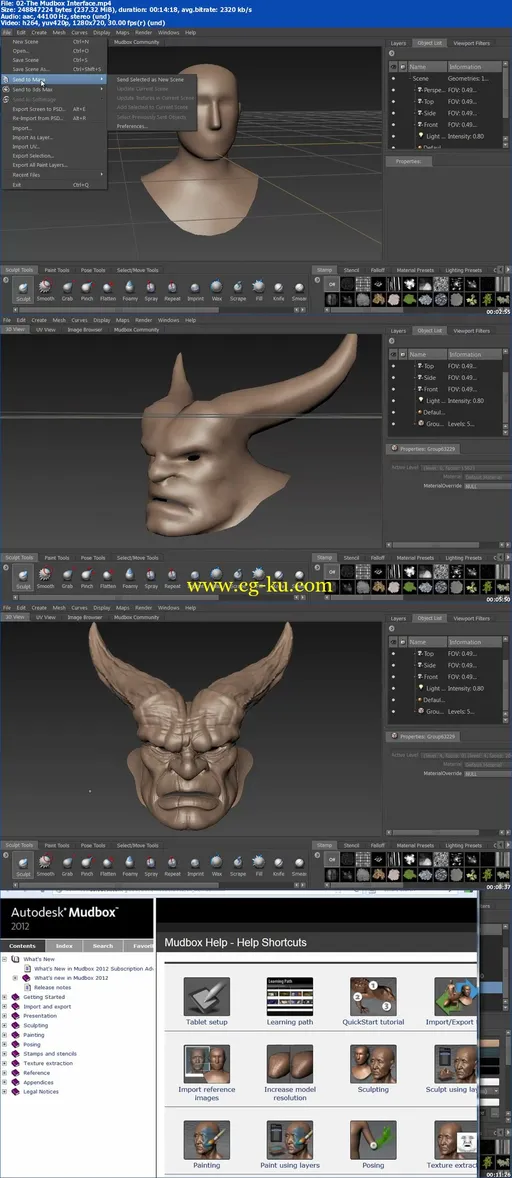Choose Save Scene As... from the File menu

click(54, 69)
